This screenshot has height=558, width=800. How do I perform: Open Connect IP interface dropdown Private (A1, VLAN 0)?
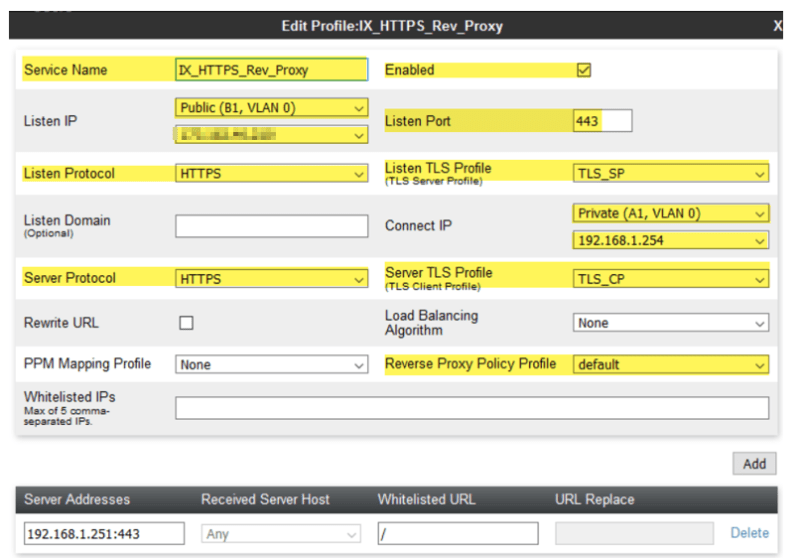(670, 213)
